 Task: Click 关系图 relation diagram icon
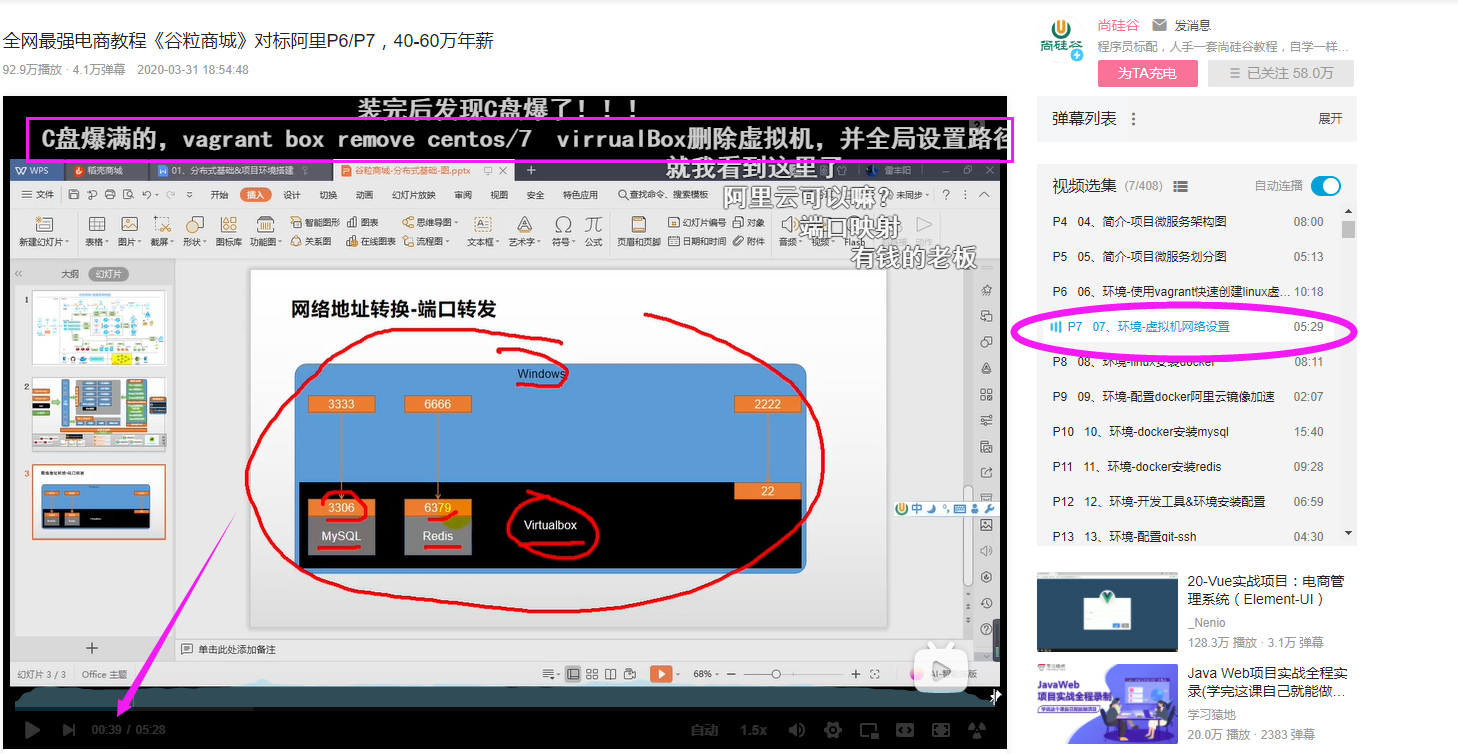(311, 241)
